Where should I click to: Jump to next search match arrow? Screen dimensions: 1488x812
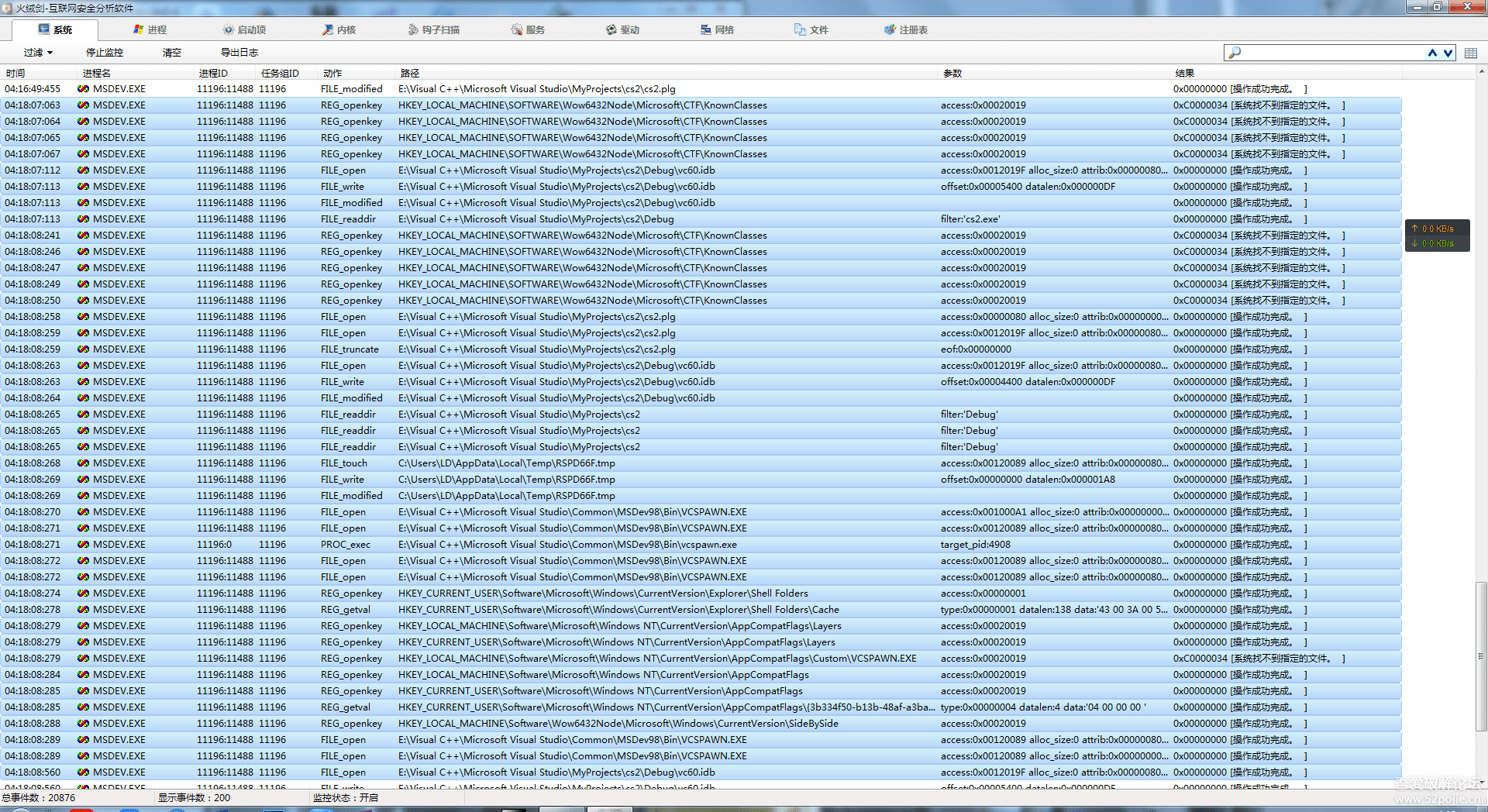tap(1448, 53)
